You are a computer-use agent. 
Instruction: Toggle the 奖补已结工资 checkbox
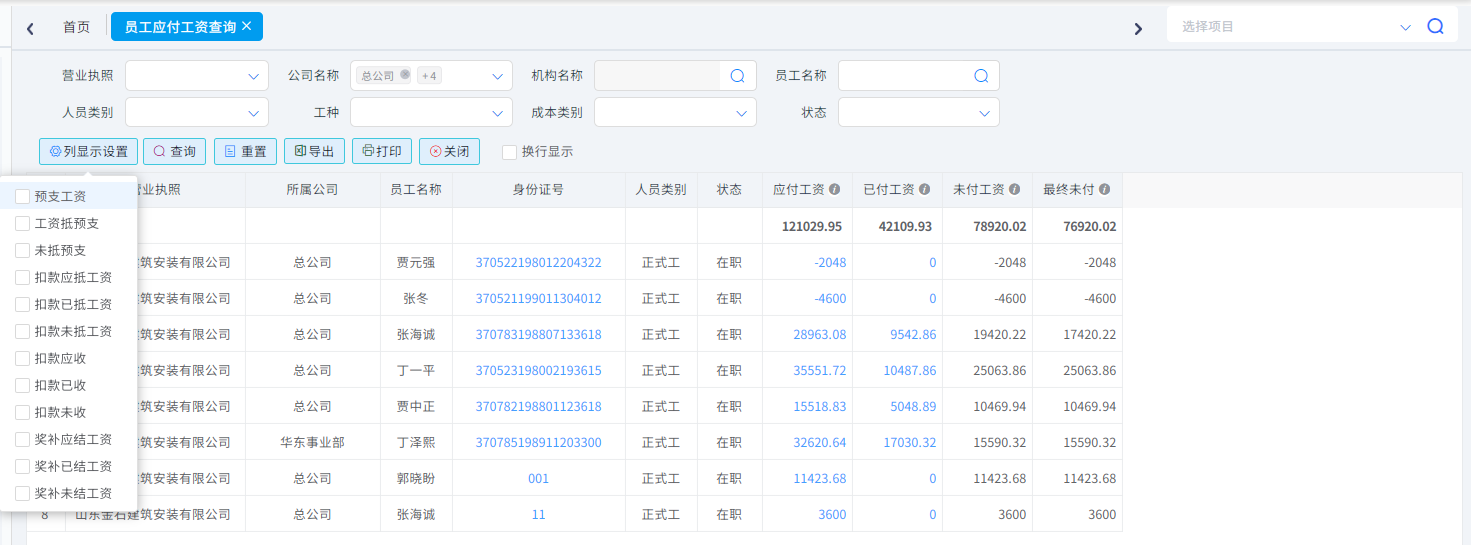(x=23, y=467)
